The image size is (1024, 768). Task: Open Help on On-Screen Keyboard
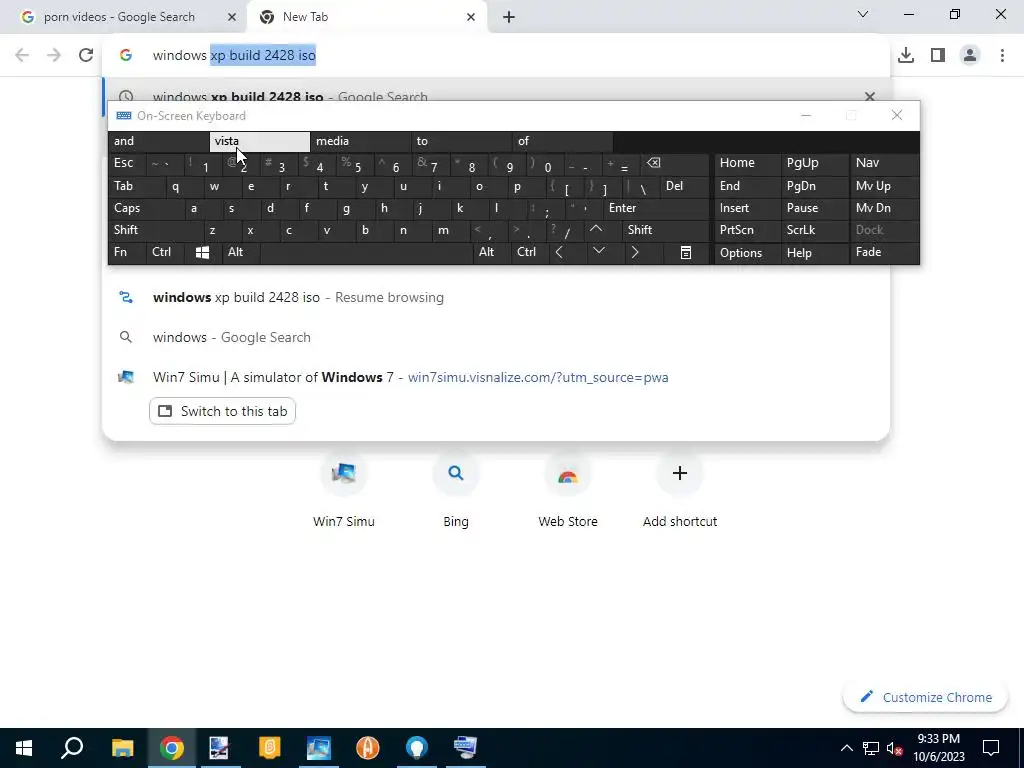[x=815, y=253]
